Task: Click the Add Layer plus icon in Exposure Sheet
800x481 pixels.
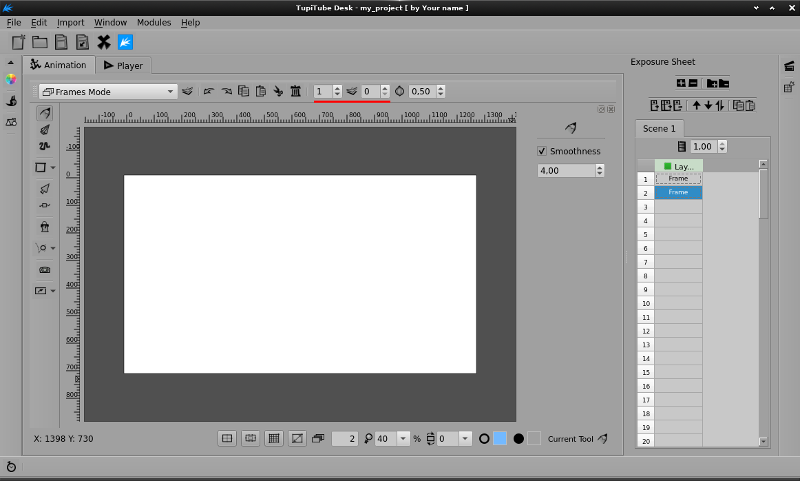Action: click(x=681, y=83)
